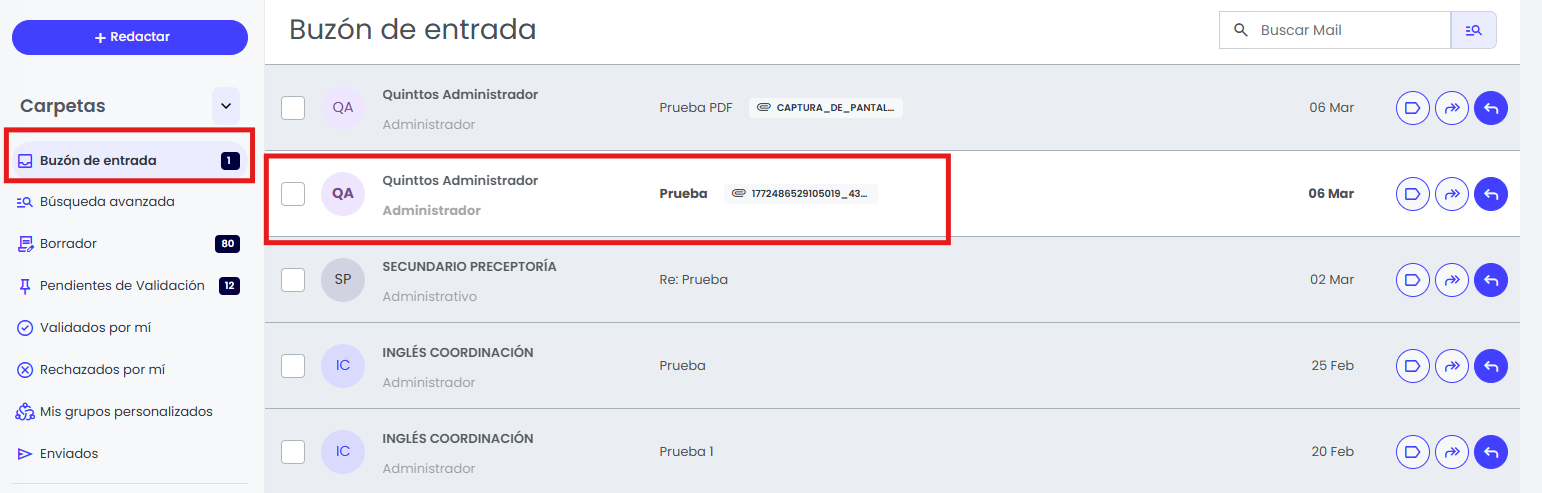Reply to the Prueba PDF email
Screen dimensions: 1542x493
pyautogui.click(x=1490, y=108)
